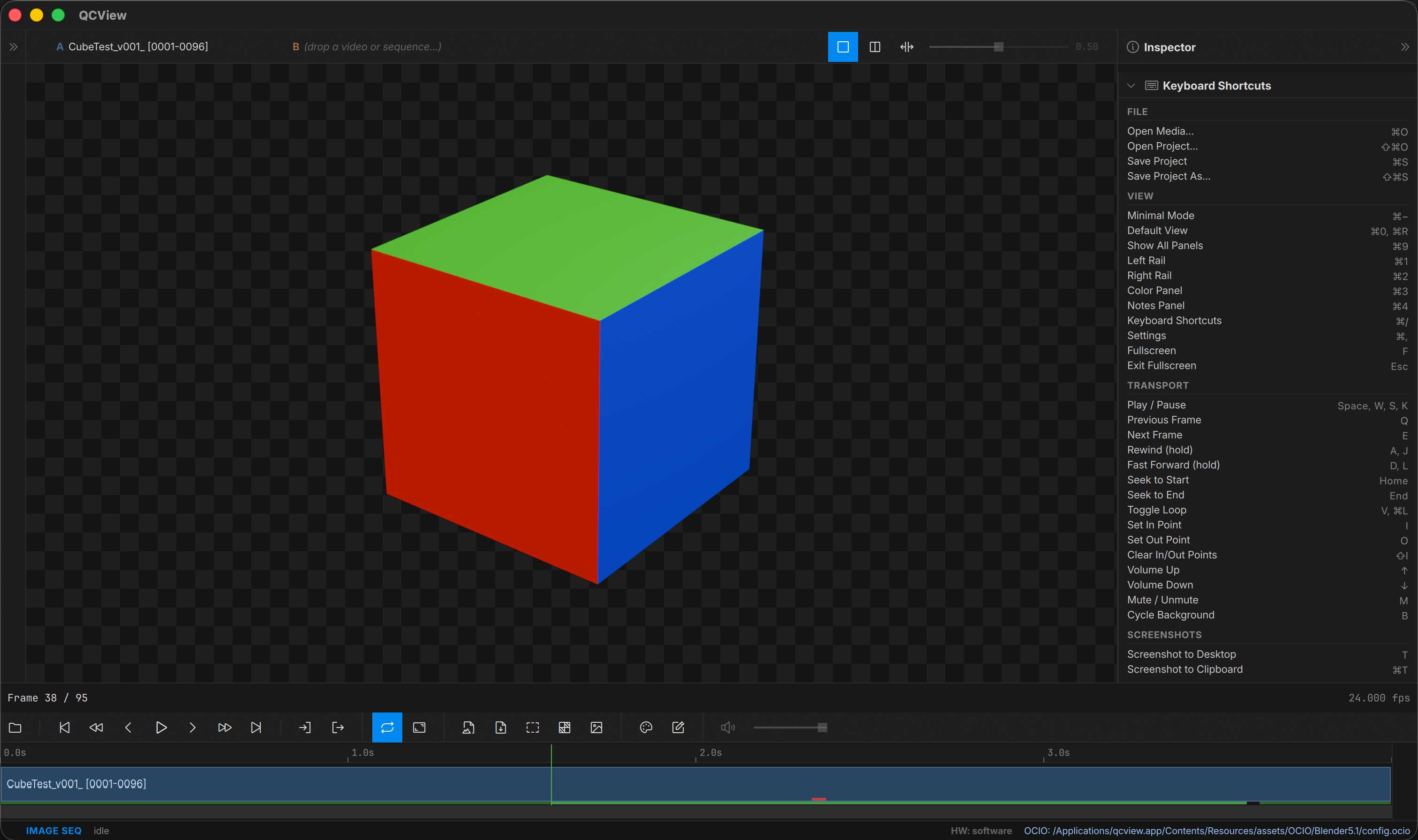Click Left Rail shortcut row

pyautogui.click(x=1267, y=260)
